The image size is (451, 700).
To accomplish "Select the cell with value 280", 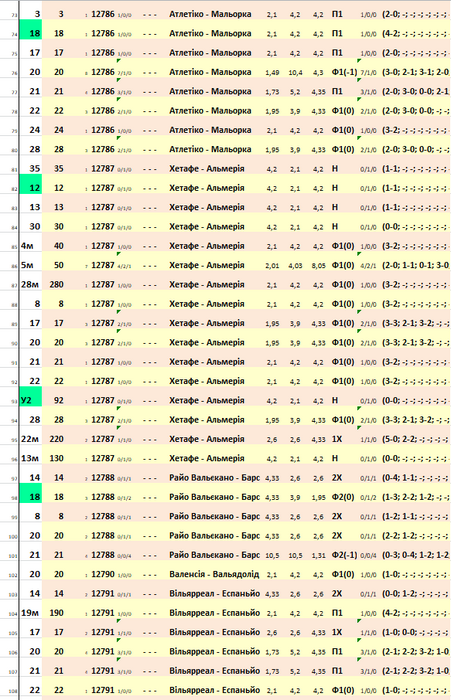I will (56, 285).
